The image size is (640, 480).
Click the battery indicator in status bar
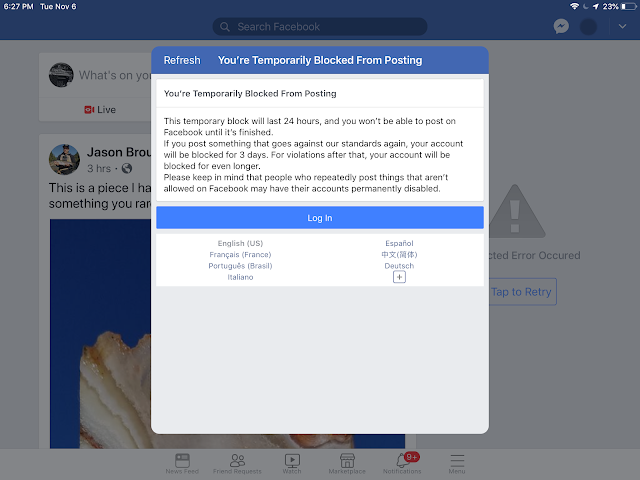click(x=629, y=7)
